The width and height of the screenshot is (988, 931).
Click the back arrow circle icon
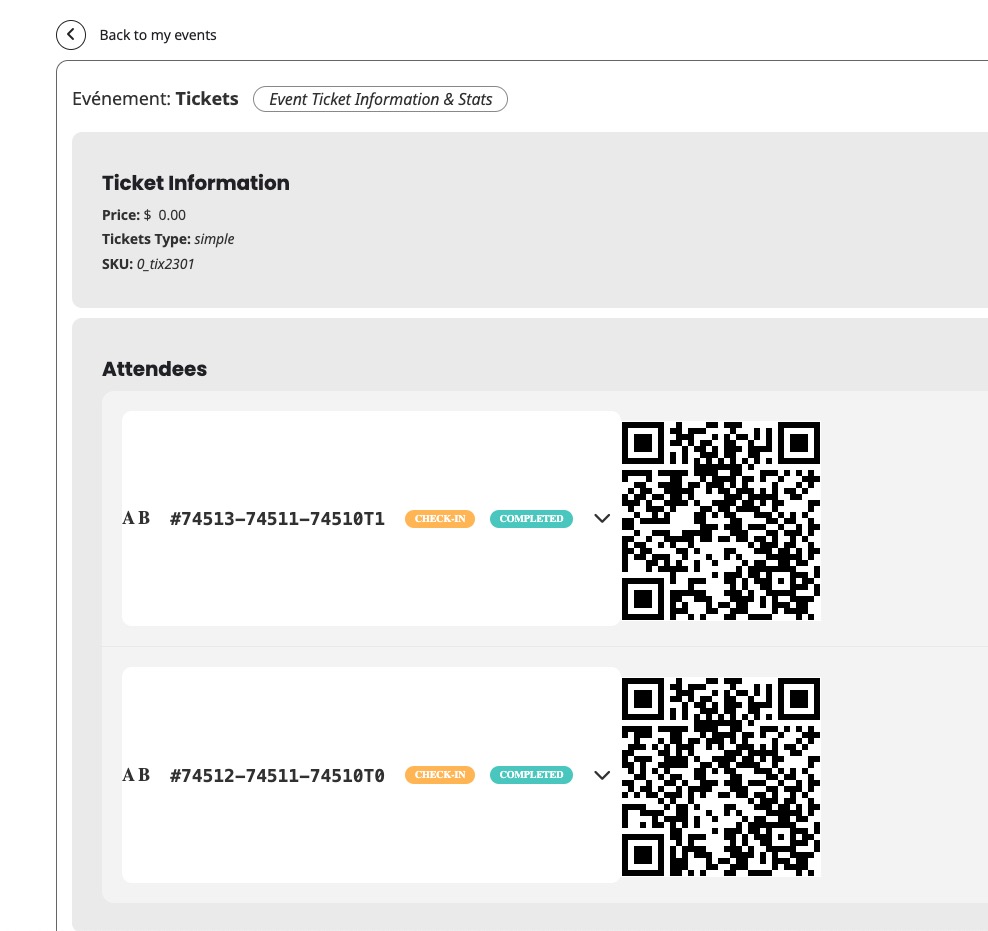(70, 35)
